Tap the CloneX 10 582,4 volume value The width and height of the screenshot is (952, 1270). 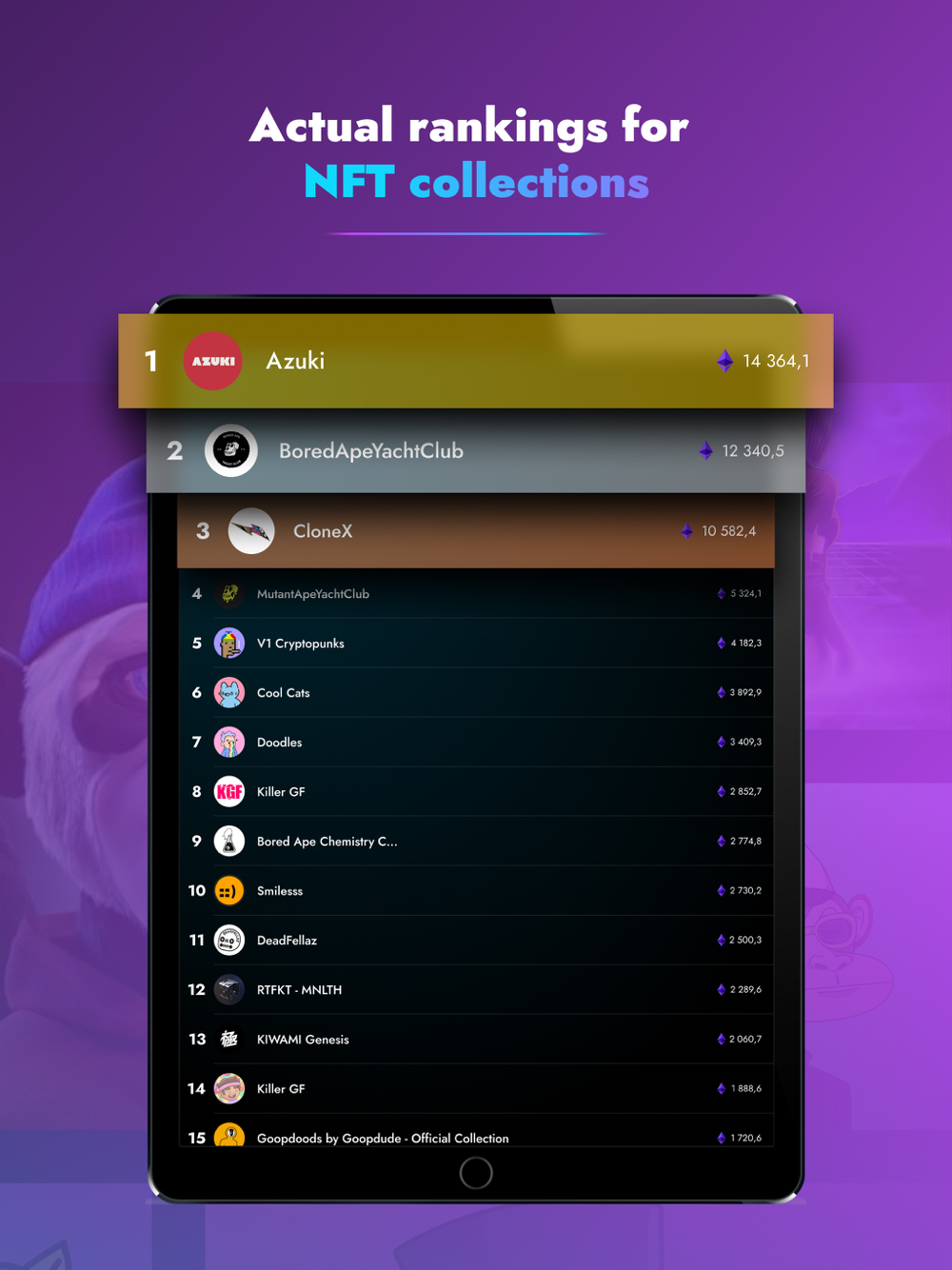coord(729,531)
